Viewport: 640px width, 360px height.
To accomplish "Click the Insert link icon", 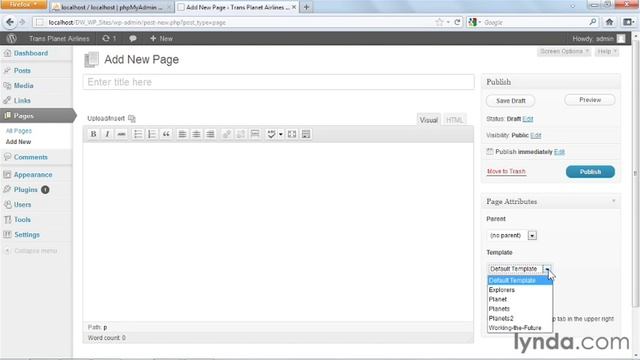I will click(227, 134).
